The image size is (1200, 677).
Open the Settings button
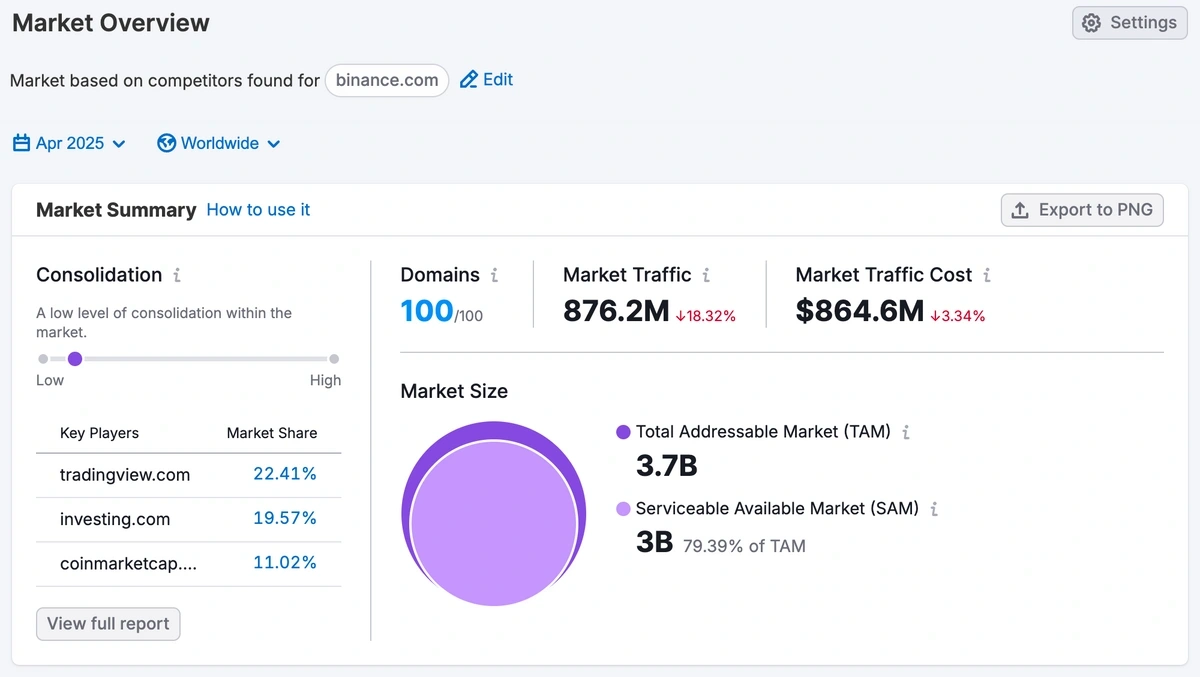pos(1129,23)
